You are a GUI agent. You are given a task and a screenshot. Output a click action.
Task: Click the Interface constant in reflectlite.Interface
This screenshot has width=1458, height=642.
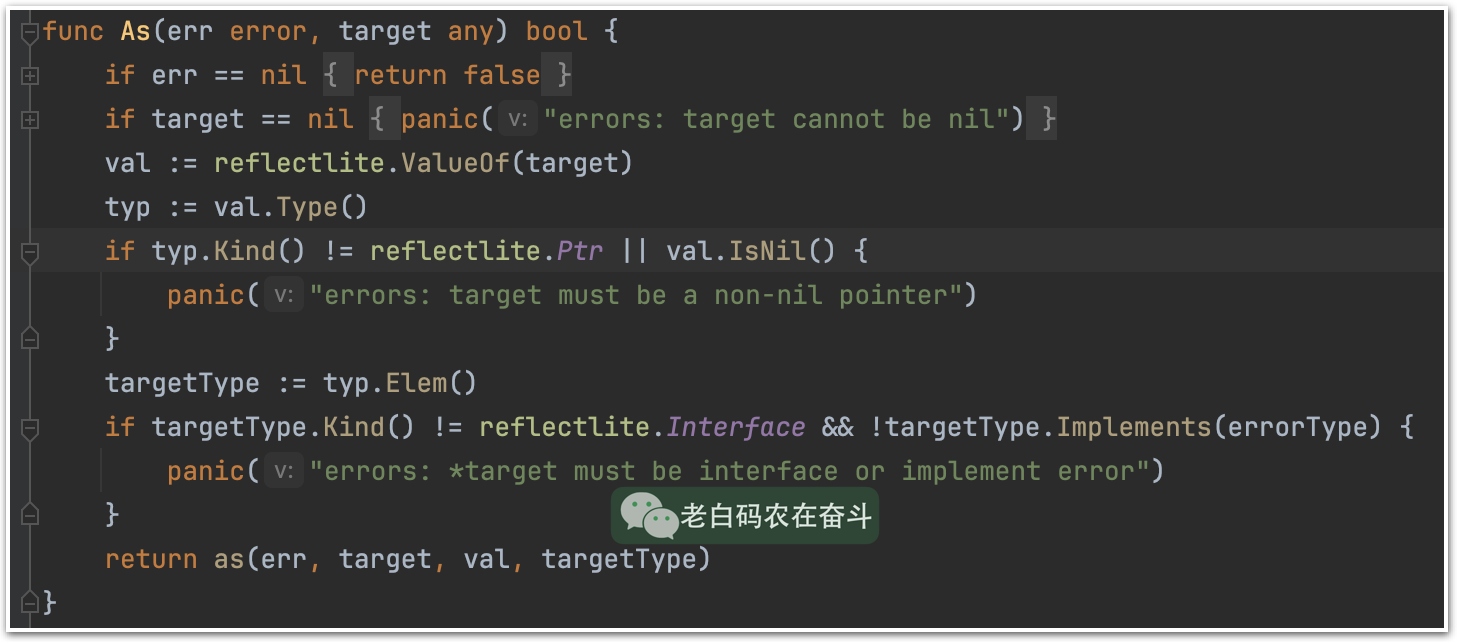pyautogui.click(x=736, y=427)
